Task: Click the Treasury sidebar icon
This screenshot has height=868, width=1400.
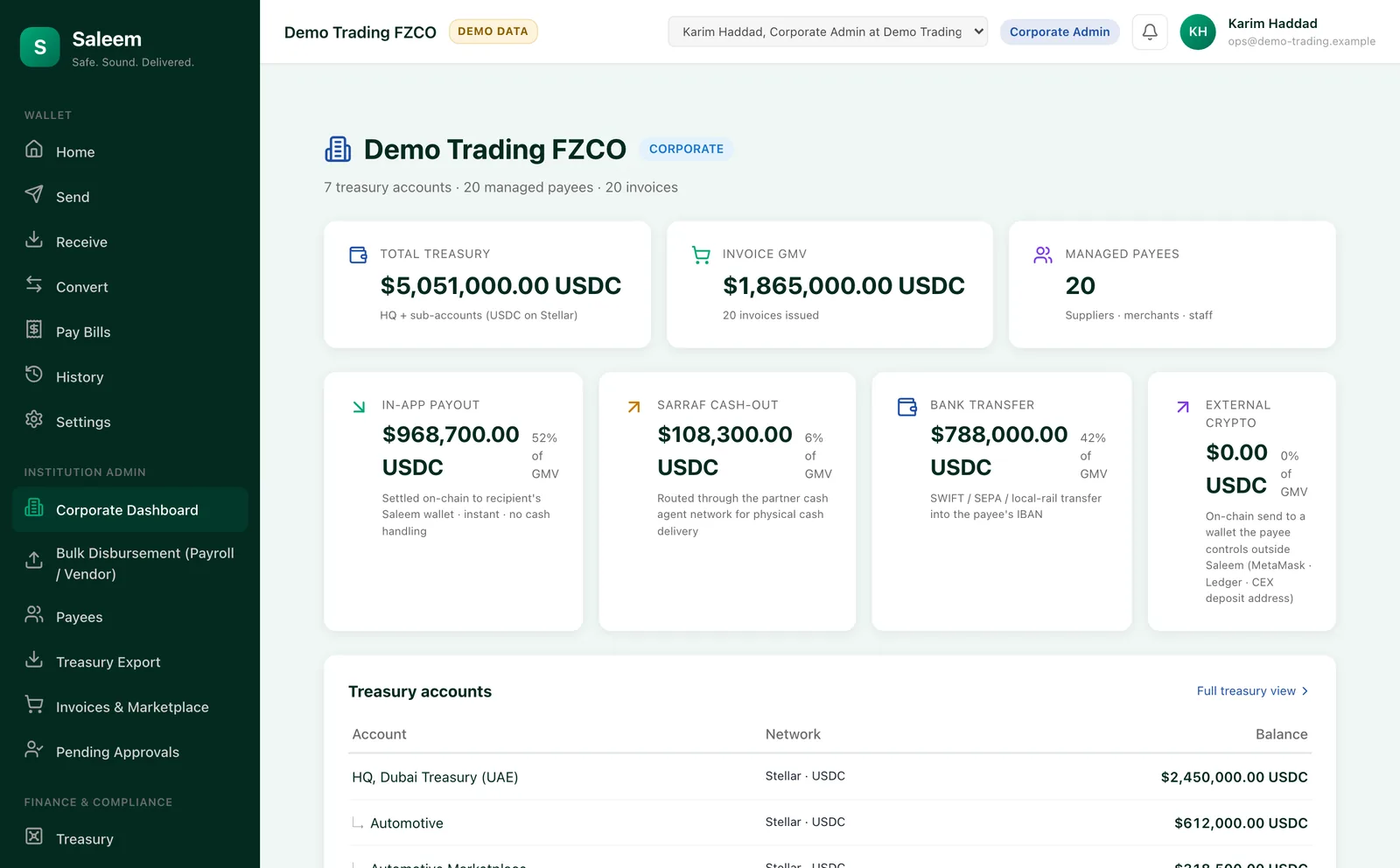Action: (x=34, y=836)
